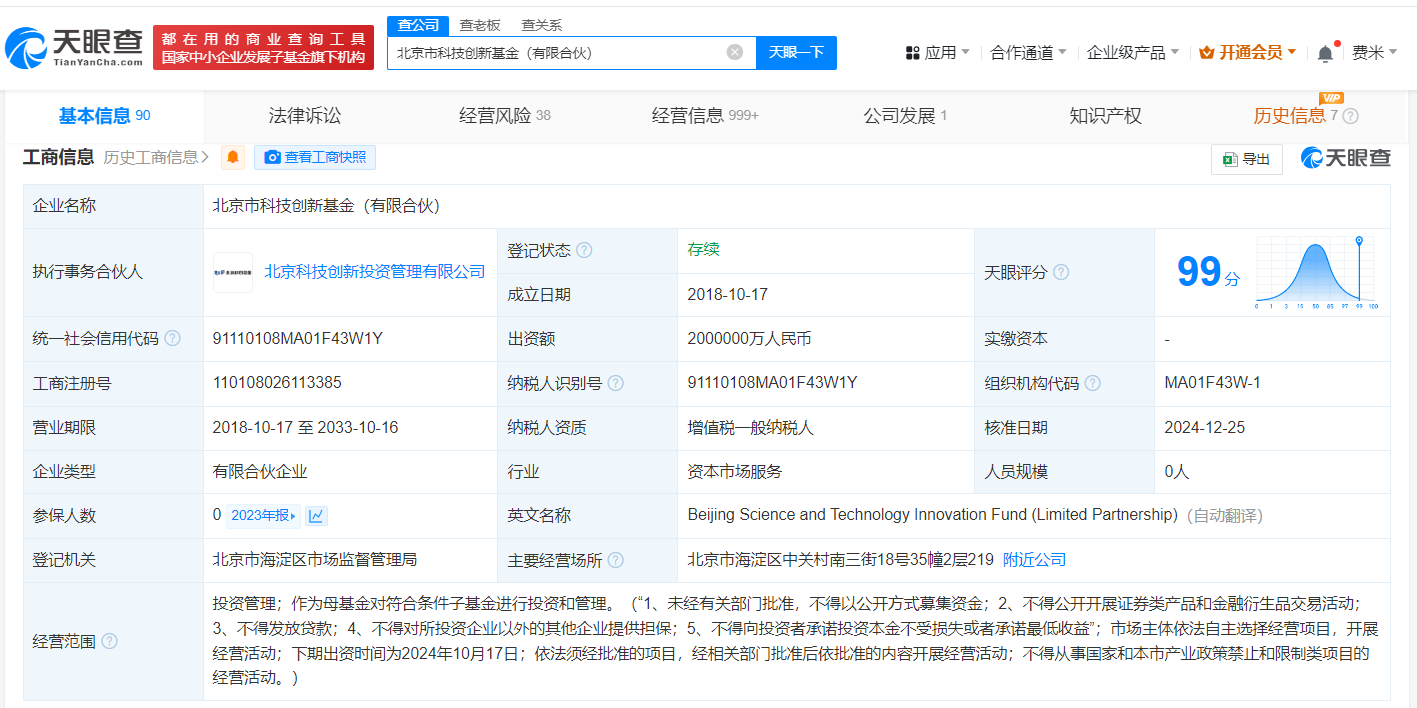Click help icon next to 天眼评分
This screenshot has height=708, width=1417.
[x=1061, y=272]
